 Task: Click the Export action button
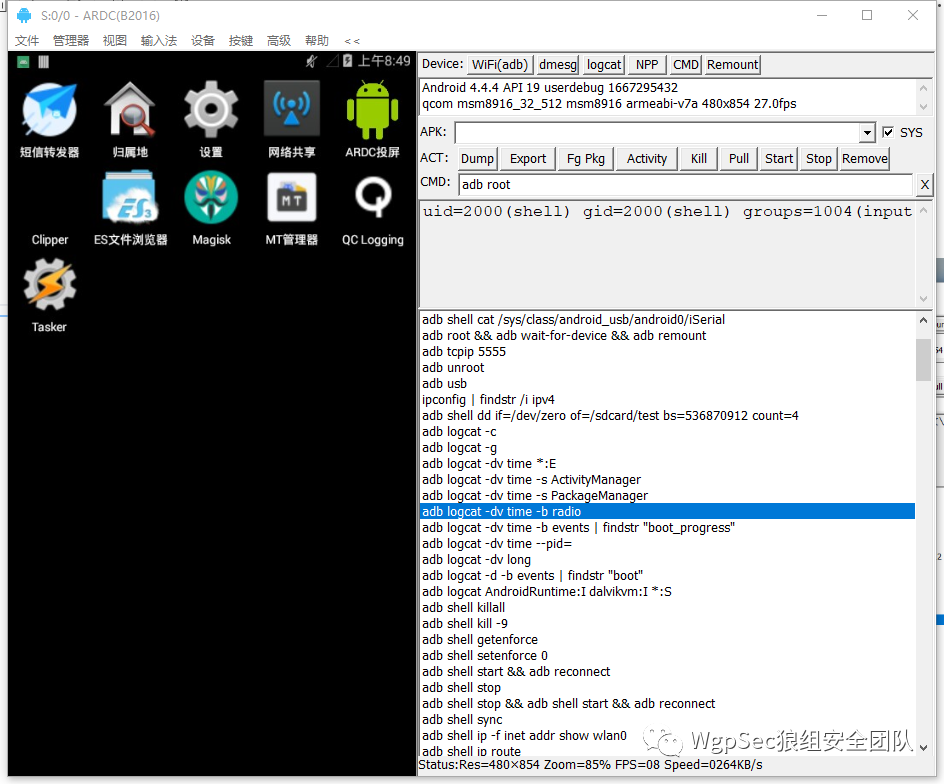coord(528,158)
